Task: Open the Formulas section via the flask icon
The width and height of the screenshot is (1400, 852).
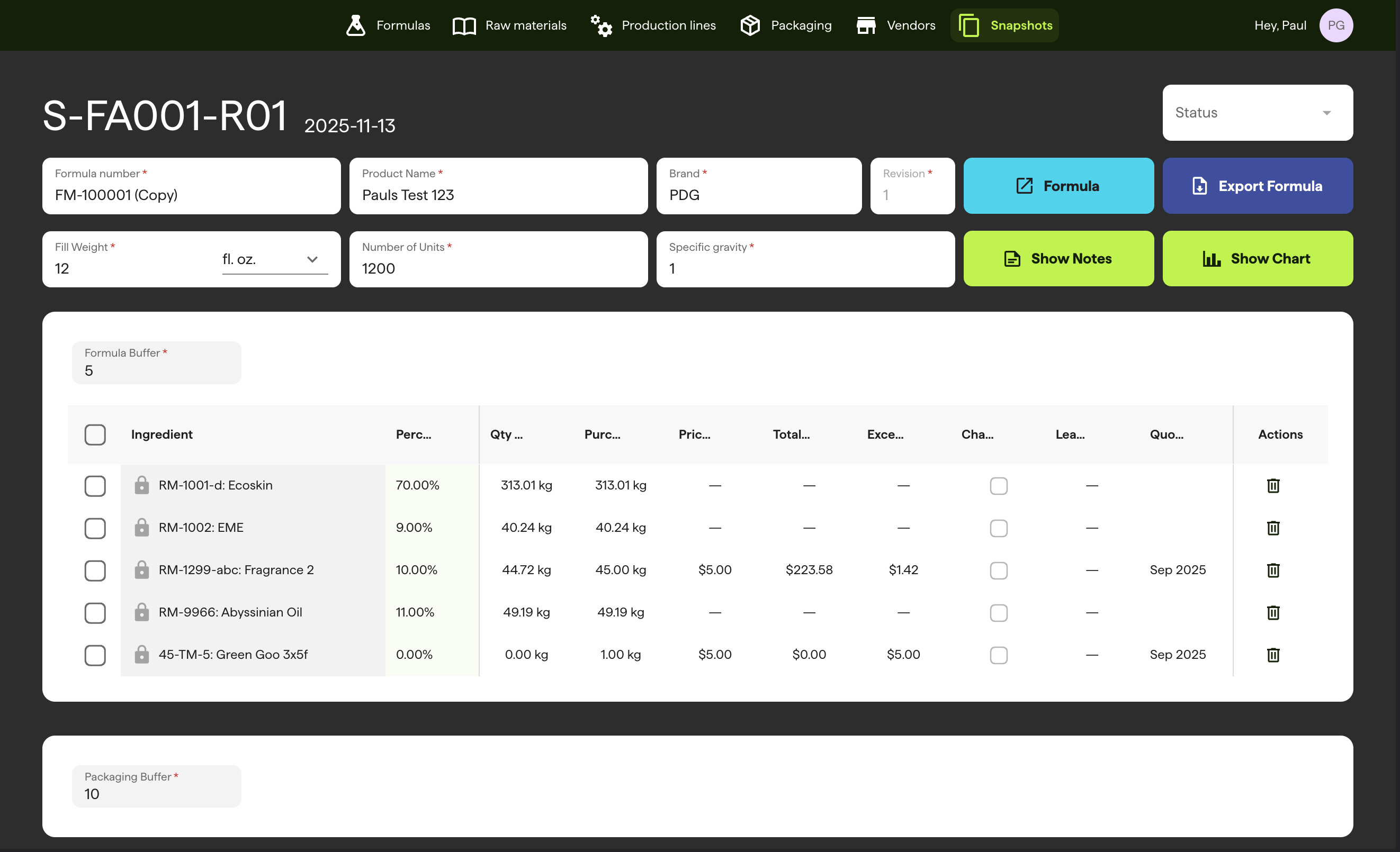Action: [x=355, y=25]
